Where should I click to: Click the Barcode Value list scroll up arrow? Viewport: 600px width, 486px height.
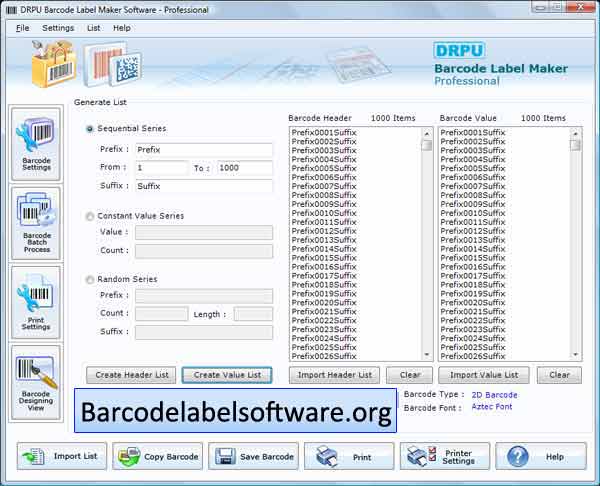(575, 134)
